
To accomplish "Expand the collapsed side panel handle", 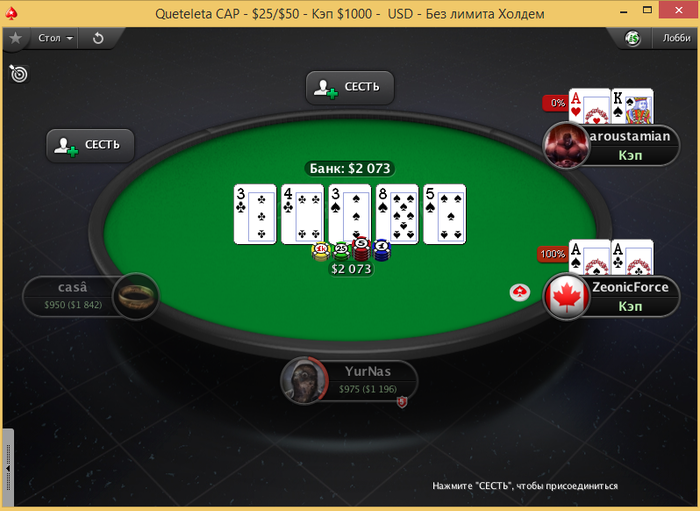I will click(x=8, y=468).
